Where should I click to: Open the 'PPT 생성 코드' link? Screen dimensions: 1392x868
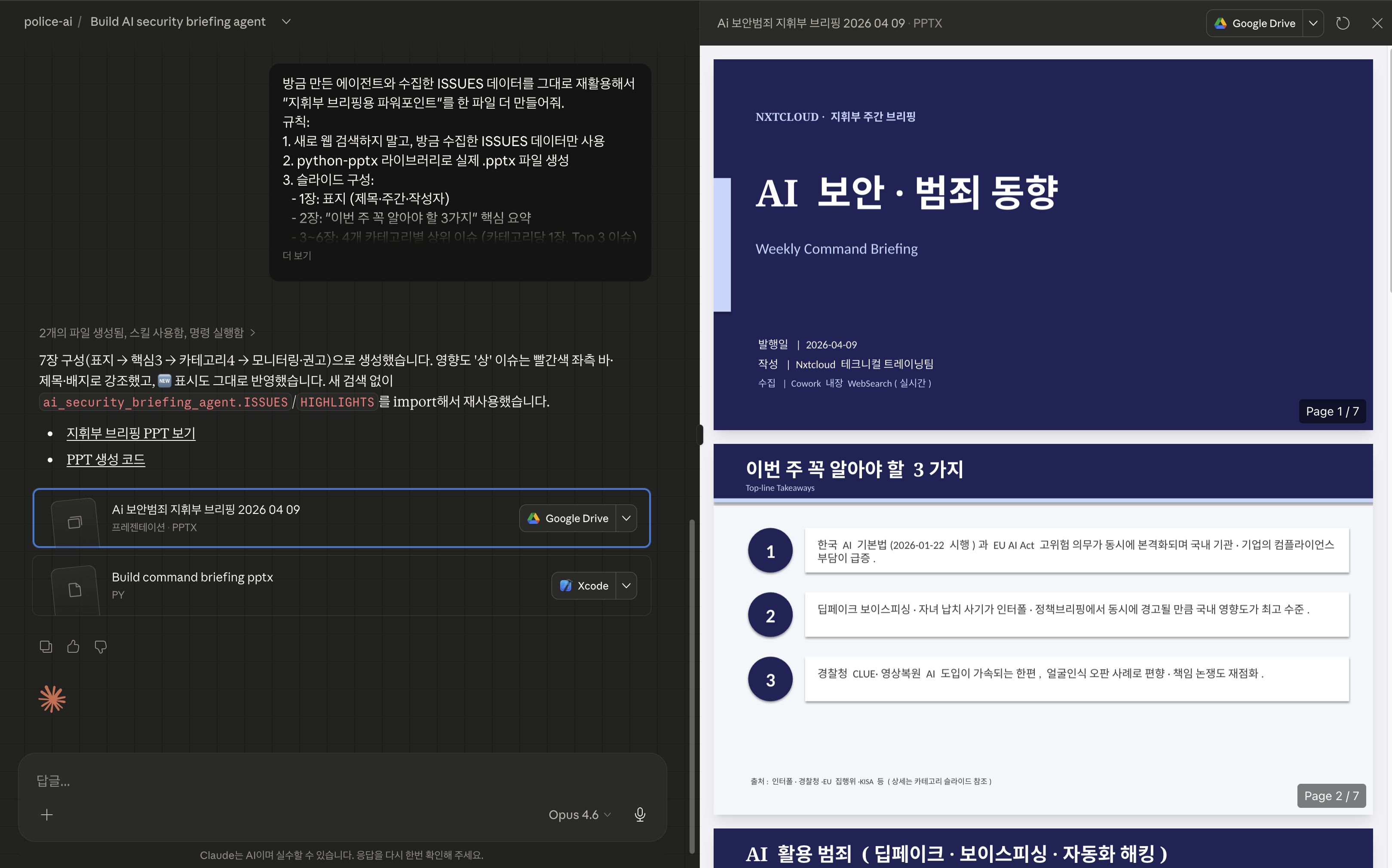(106, 459)
